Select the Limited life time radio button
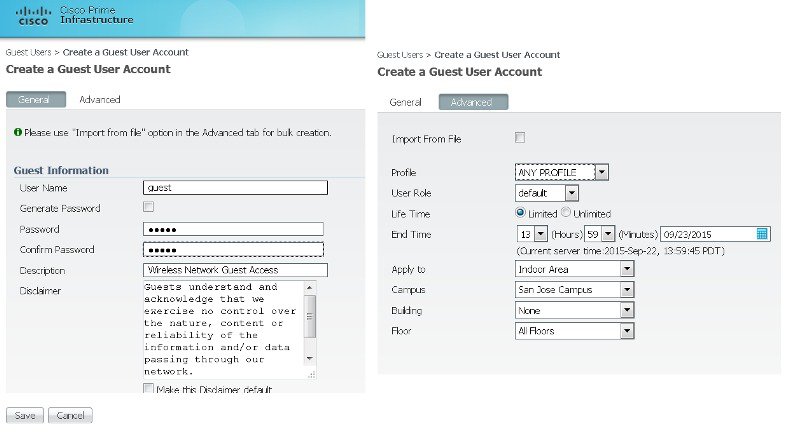Screen dimensions: 789x432 tap(520, 213)
